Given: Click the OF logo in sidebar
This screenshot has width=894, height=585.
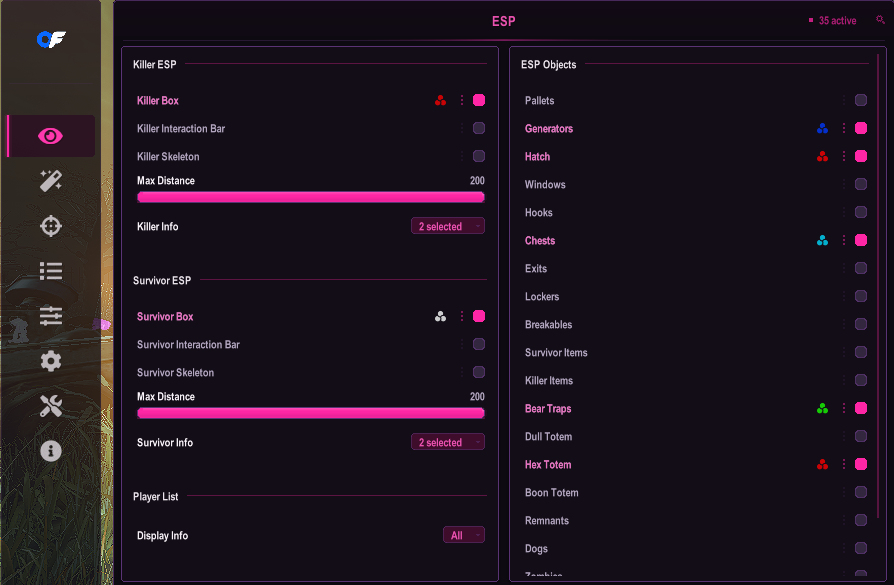Looking at the screenshot, I should coord(51,39).
